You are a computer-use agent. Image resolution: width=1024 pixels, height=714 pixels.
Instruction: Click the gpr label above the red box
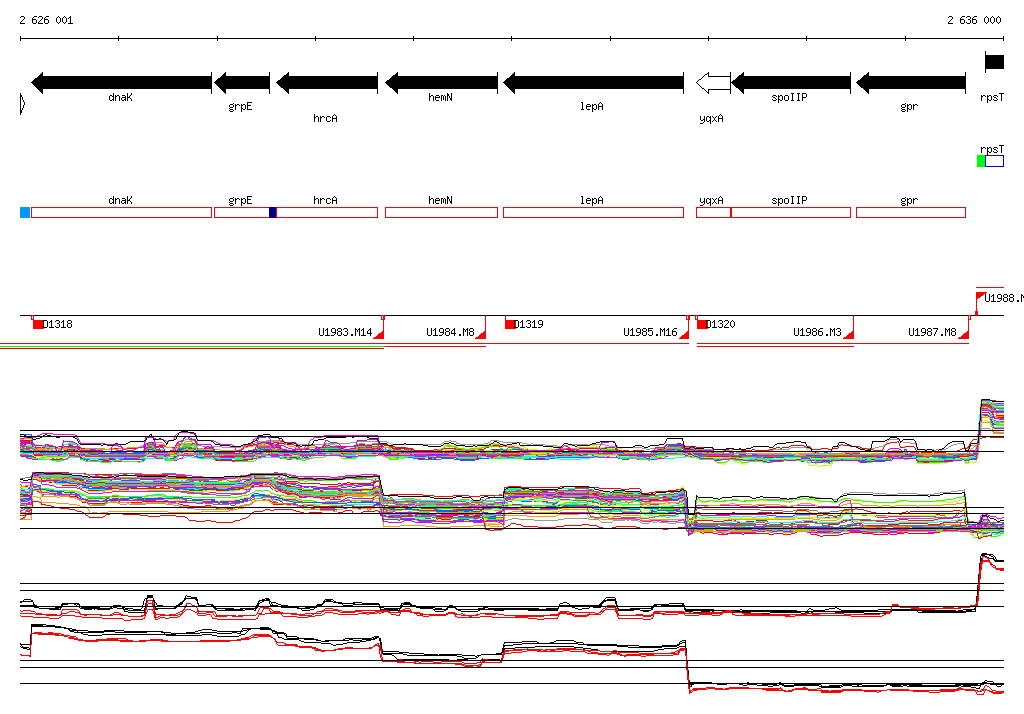(x=909, y=201)
